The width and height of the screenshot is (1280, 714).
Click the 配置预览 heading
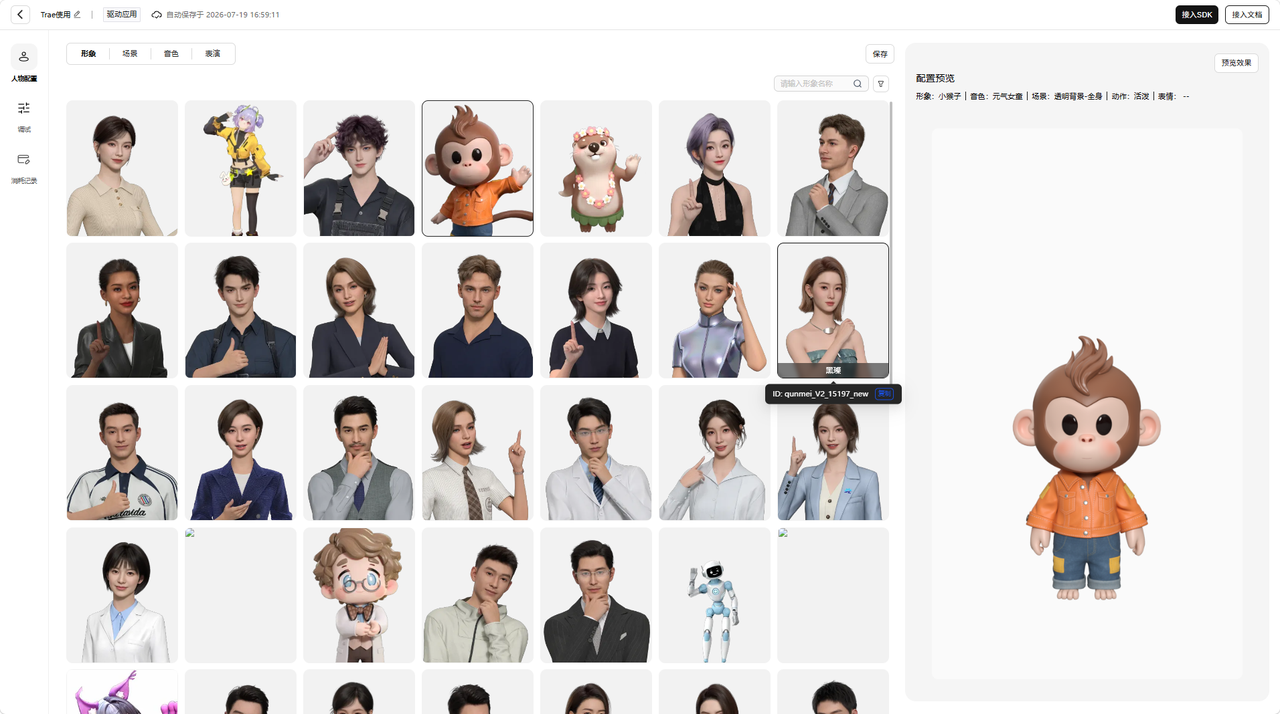(935, 78)
